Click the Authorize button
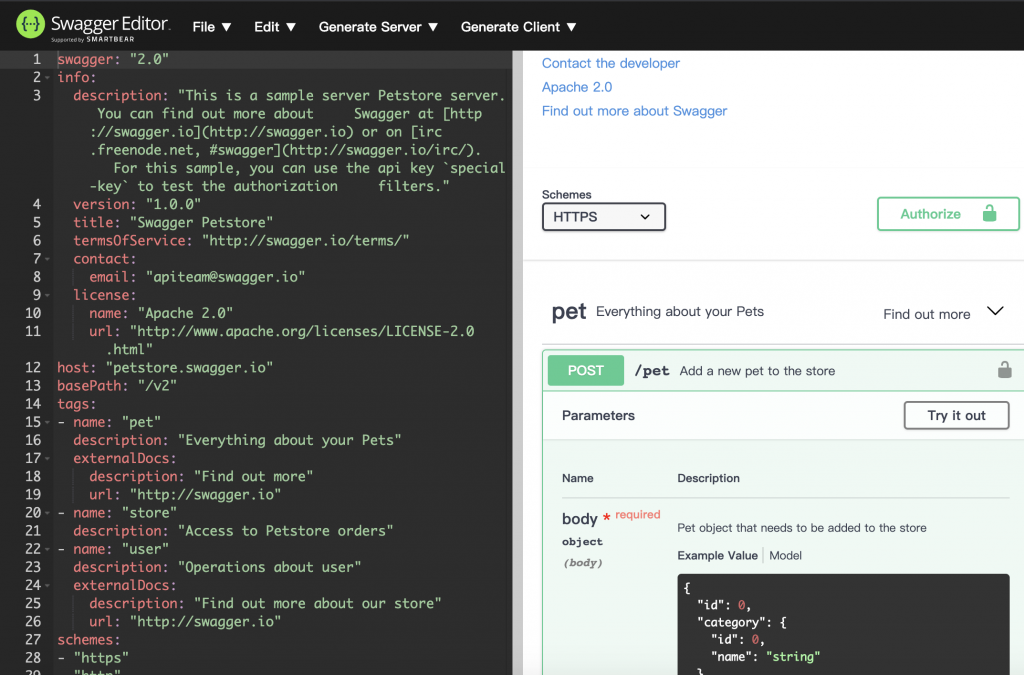Viewport: 1024px width, 675px height. (948, 213)
